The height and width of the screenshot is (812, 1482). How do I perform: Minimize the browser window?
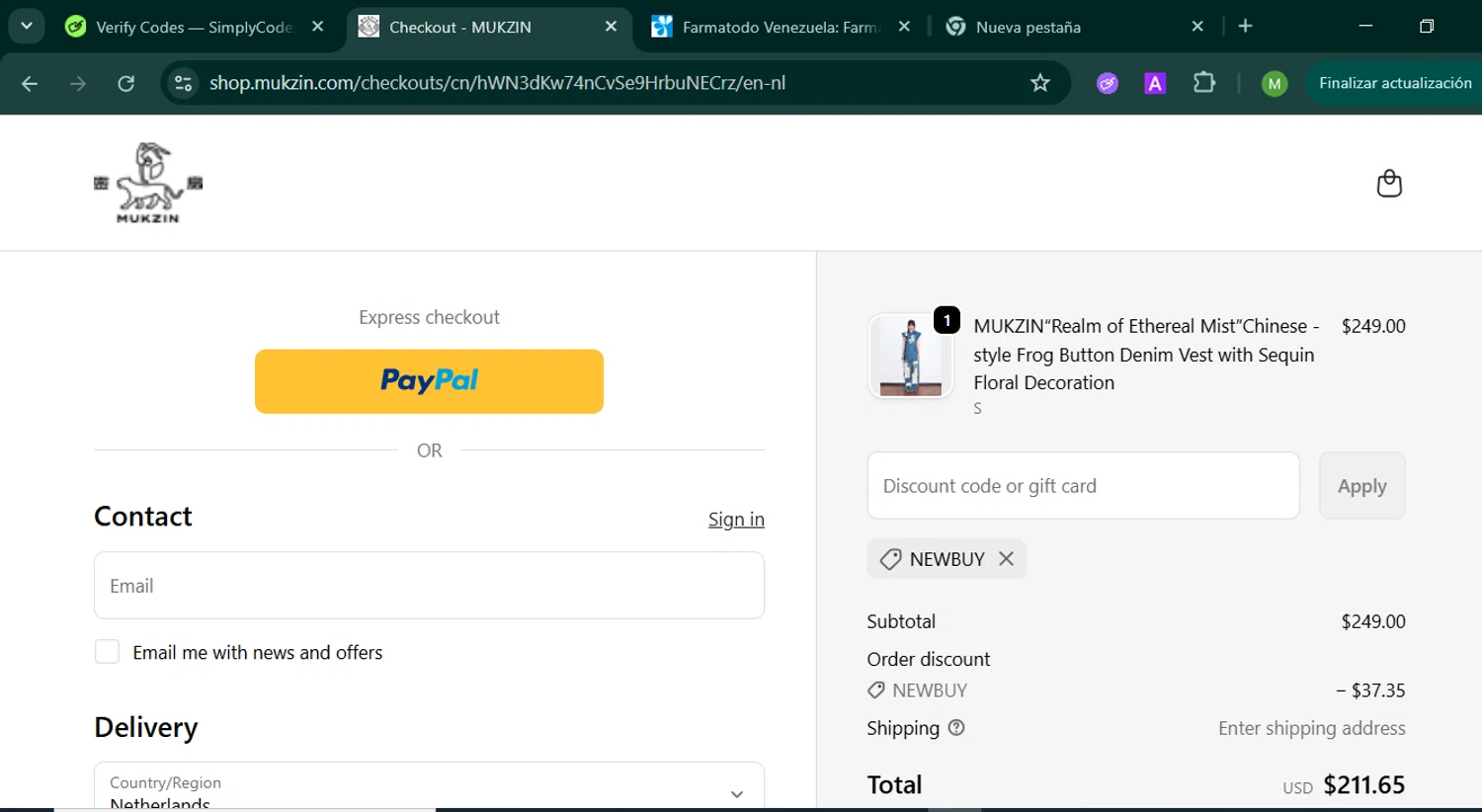[x=1365, y=27]
